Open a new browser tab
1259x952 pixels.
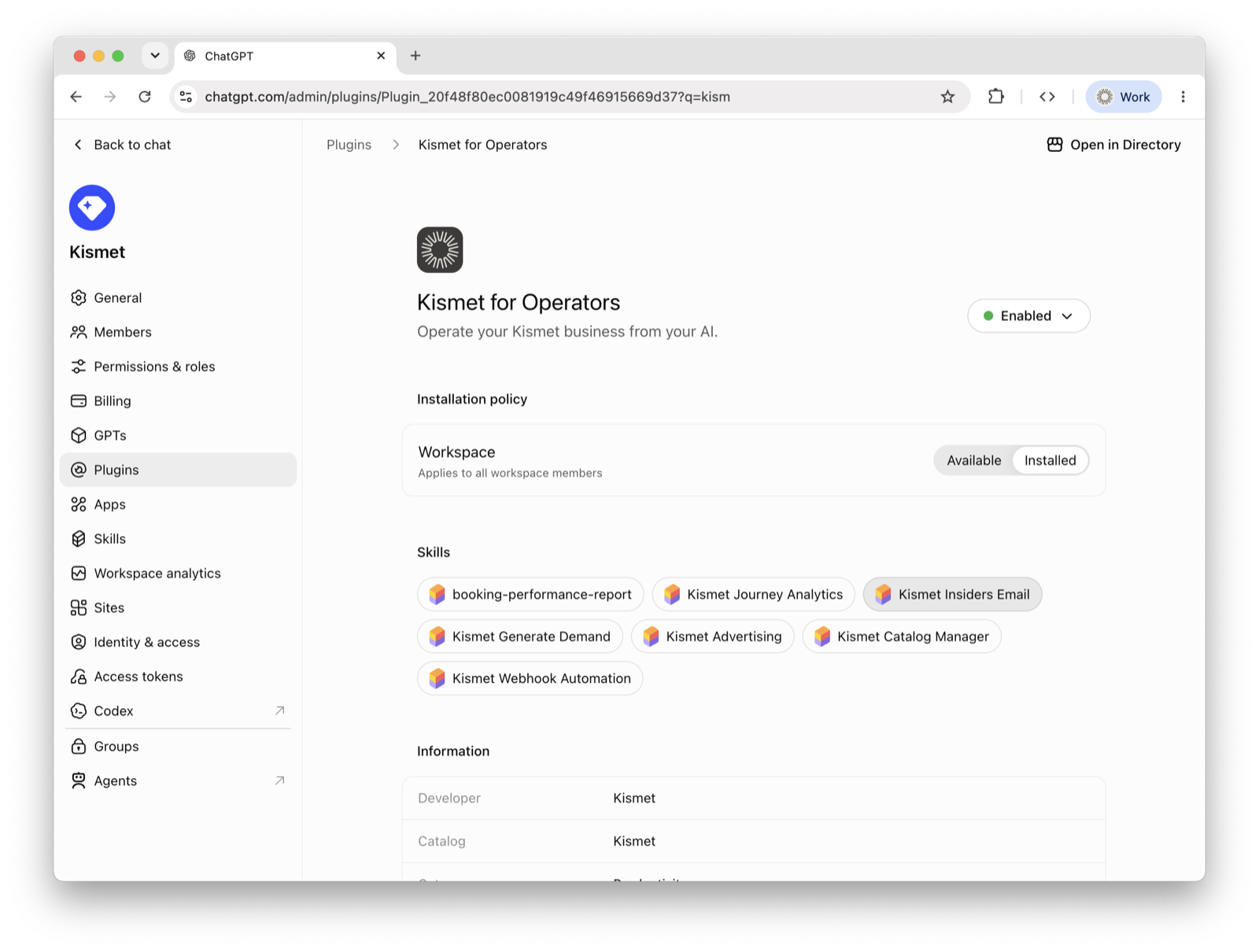point(415,56)
